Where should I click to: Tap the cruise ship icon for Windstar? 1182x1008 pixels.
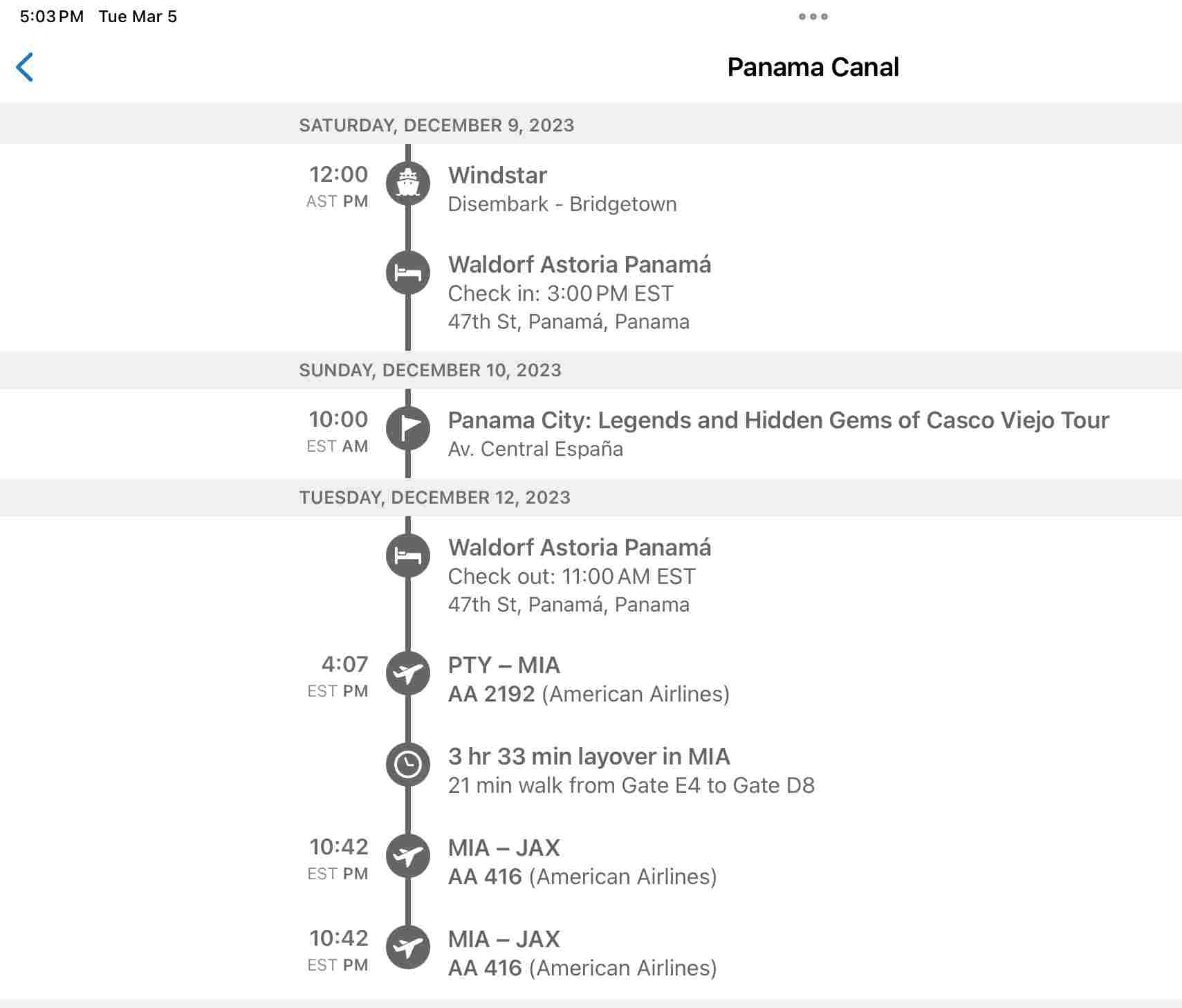tap(409, 184)
